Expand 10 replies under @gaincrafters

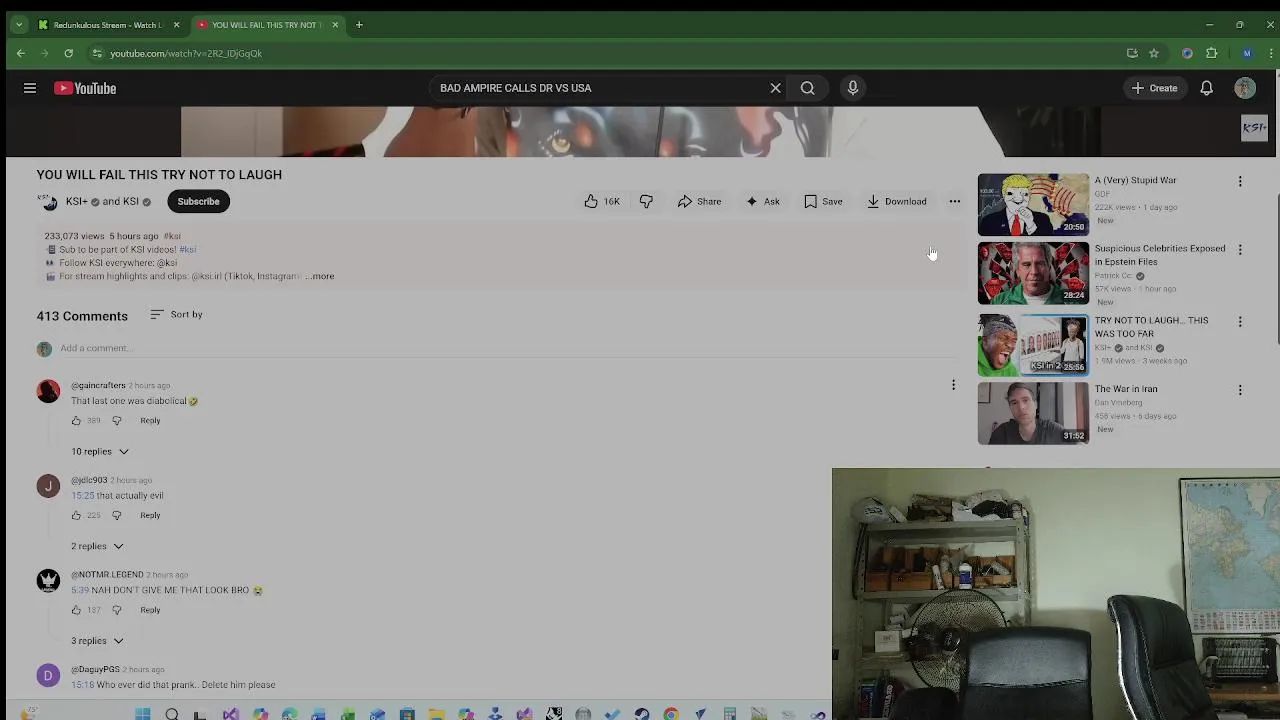click(x=99, y=451)
